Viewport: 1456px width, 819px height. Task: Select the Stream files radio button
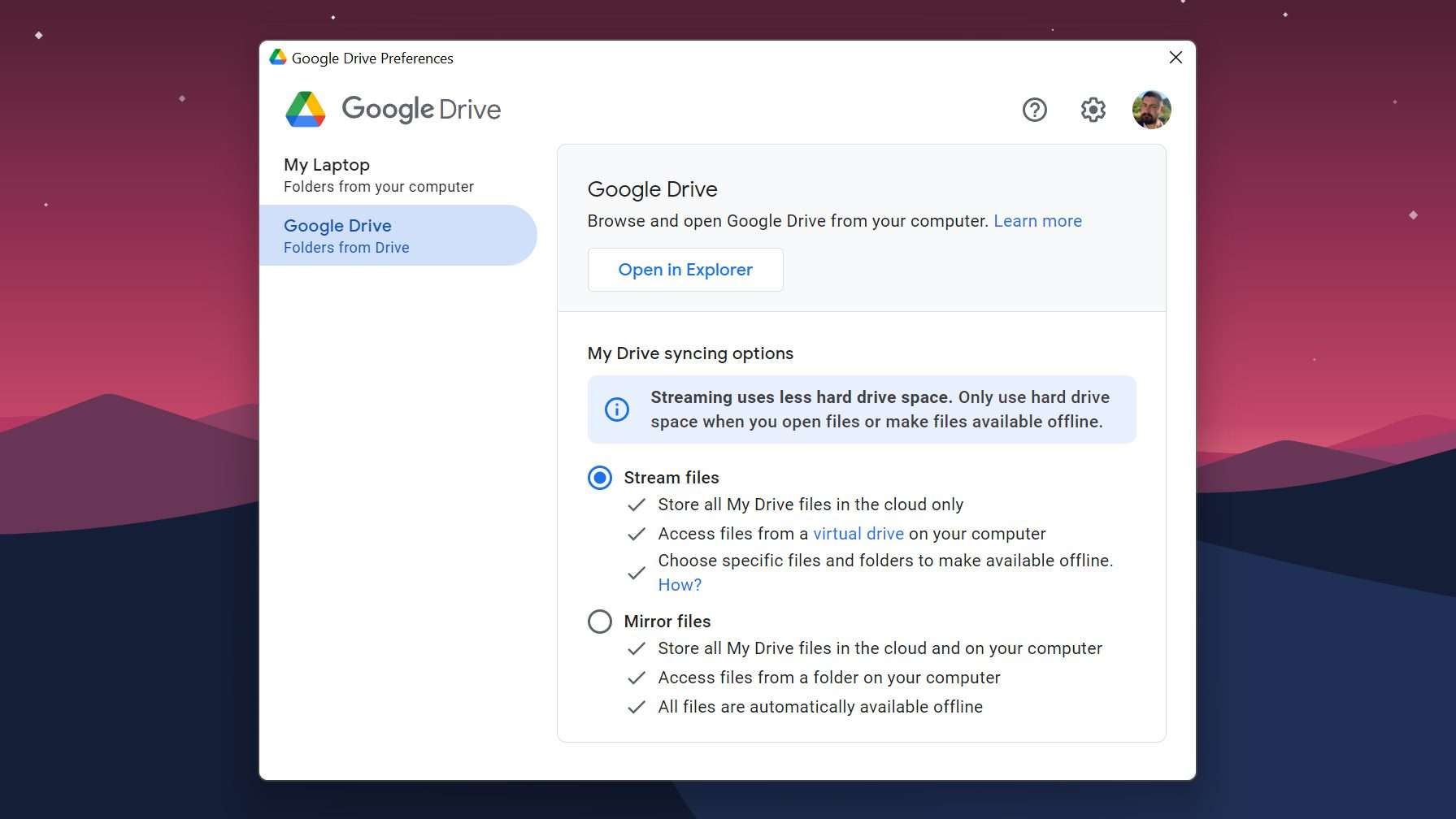(x=600, y=478)
